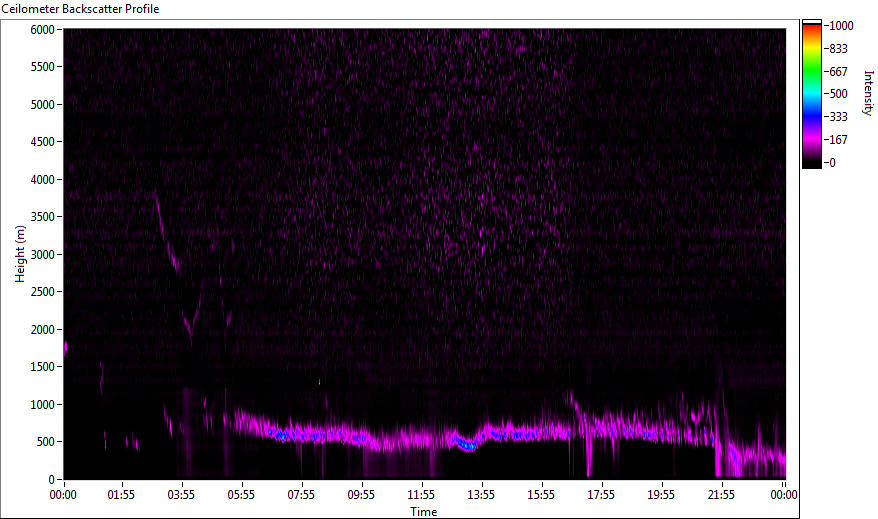Screen dimensions: 878x519
Task: Click the 21:55 time tick label
Action: tap(721, 495)
